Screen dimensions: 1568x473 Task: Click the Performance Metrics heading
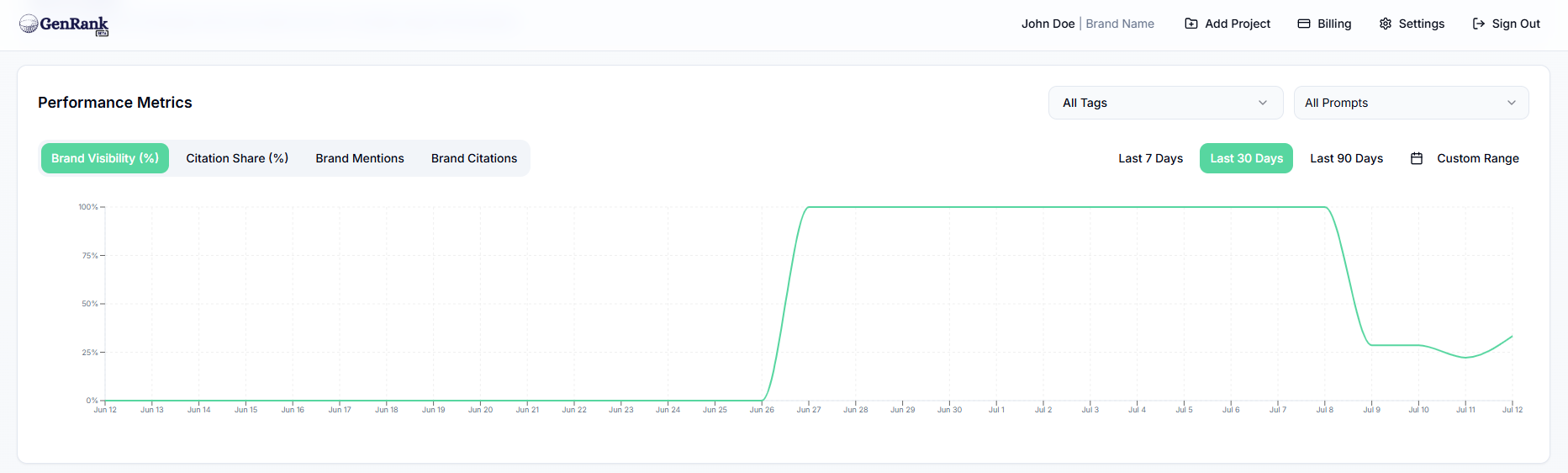pyautogui.click(x=115, y=103)
